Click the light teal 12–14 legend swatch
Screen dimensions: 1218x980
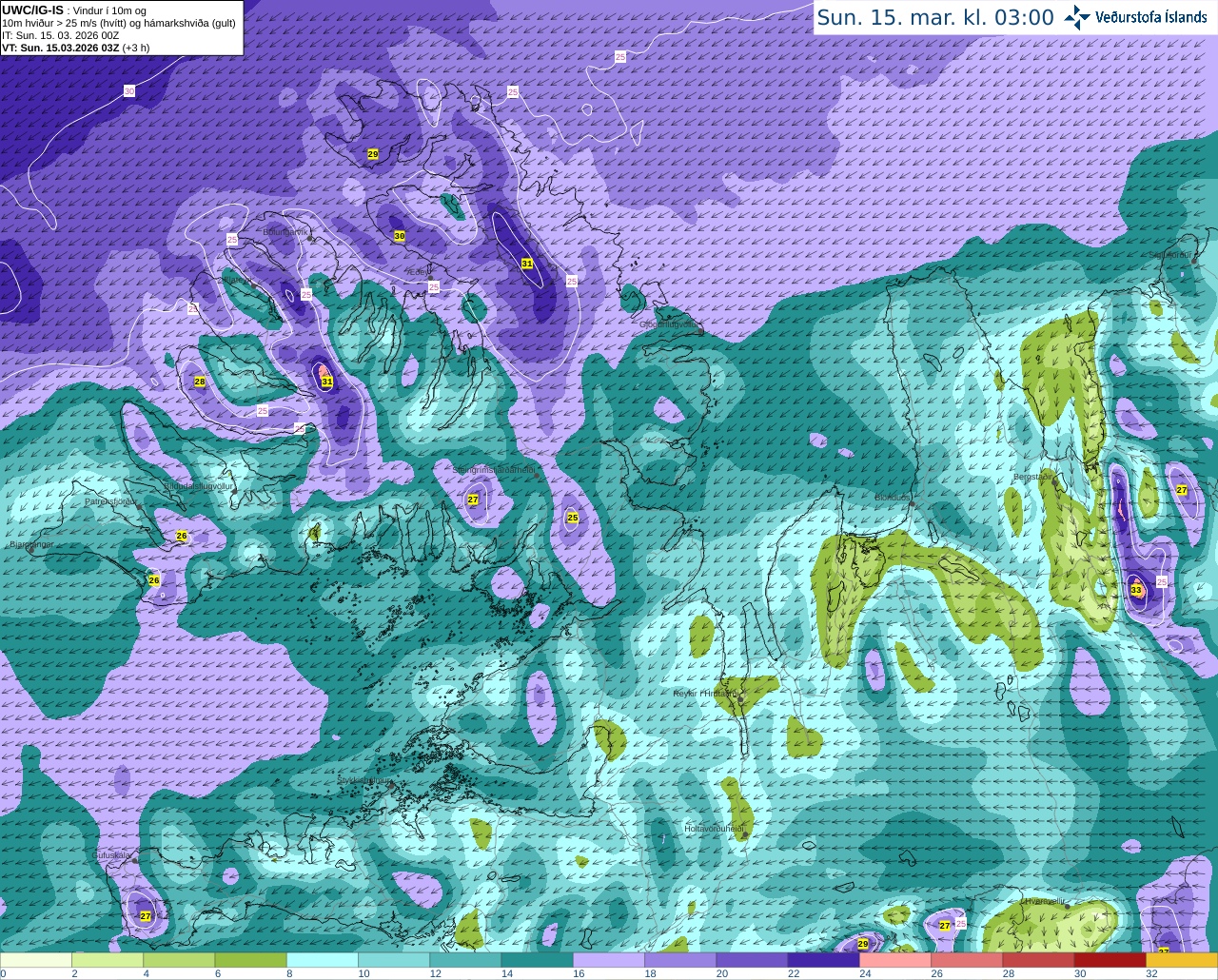465,960
